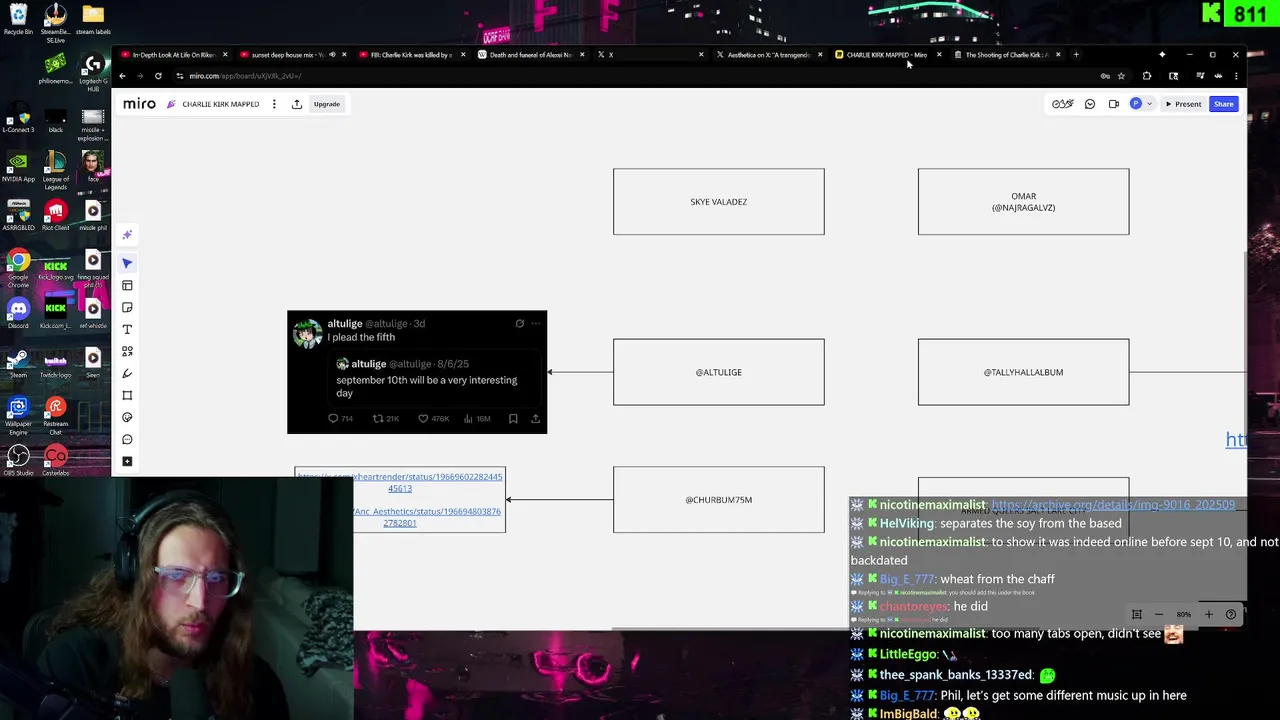Click the blue Share button
Image resolution: width=1280 pixels, height=720 pixels.
coord(1224,104)
